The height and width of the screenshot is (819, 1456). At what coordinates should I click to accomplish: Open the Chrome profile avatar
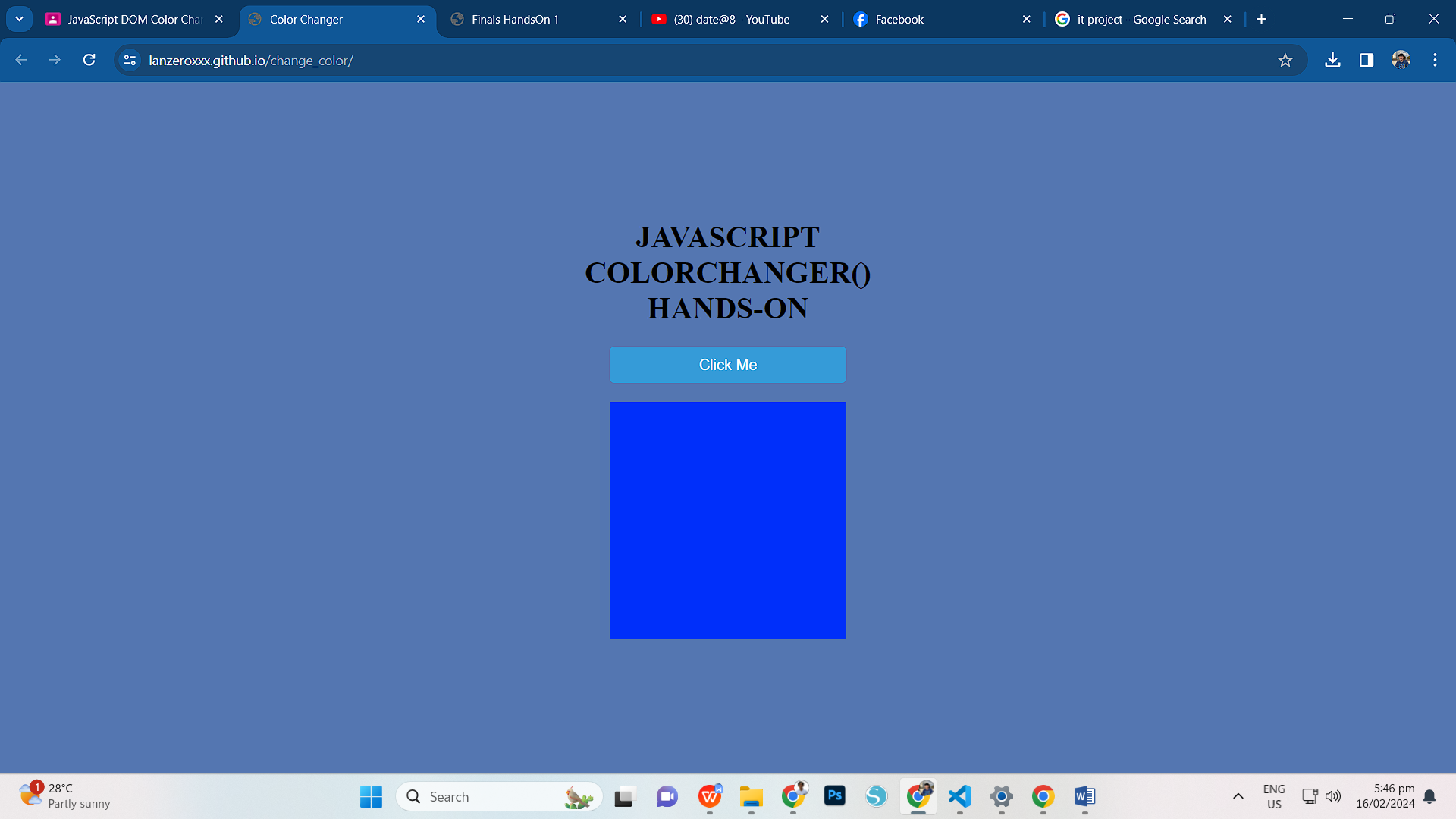pos(1401,60)
